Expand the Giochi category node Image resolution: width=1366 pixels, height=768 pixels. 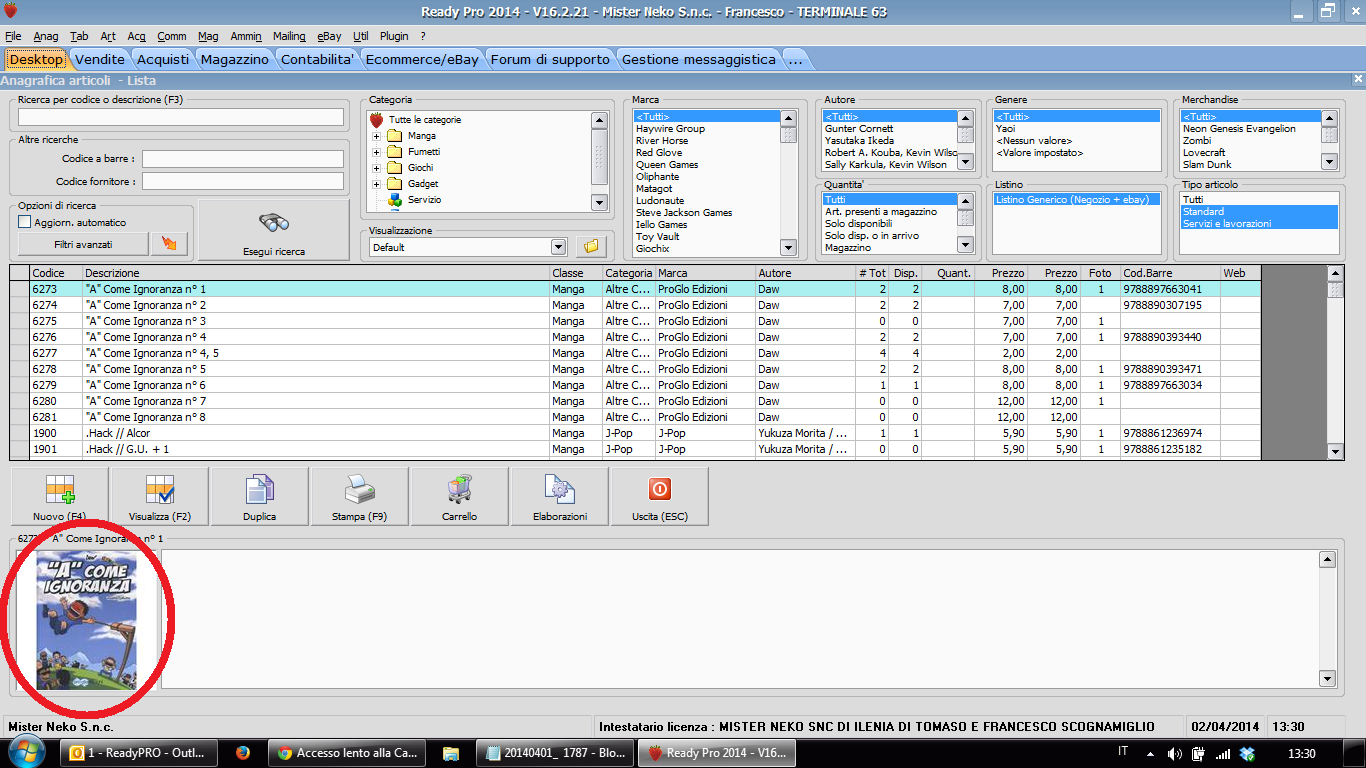(377, 168)
